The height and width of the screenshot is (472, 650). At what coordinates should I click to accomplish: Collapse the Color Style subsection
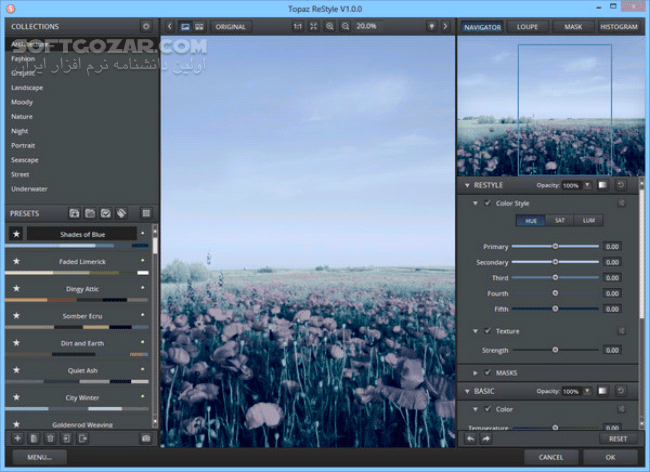pyautogui.click(x=475, y=203)
